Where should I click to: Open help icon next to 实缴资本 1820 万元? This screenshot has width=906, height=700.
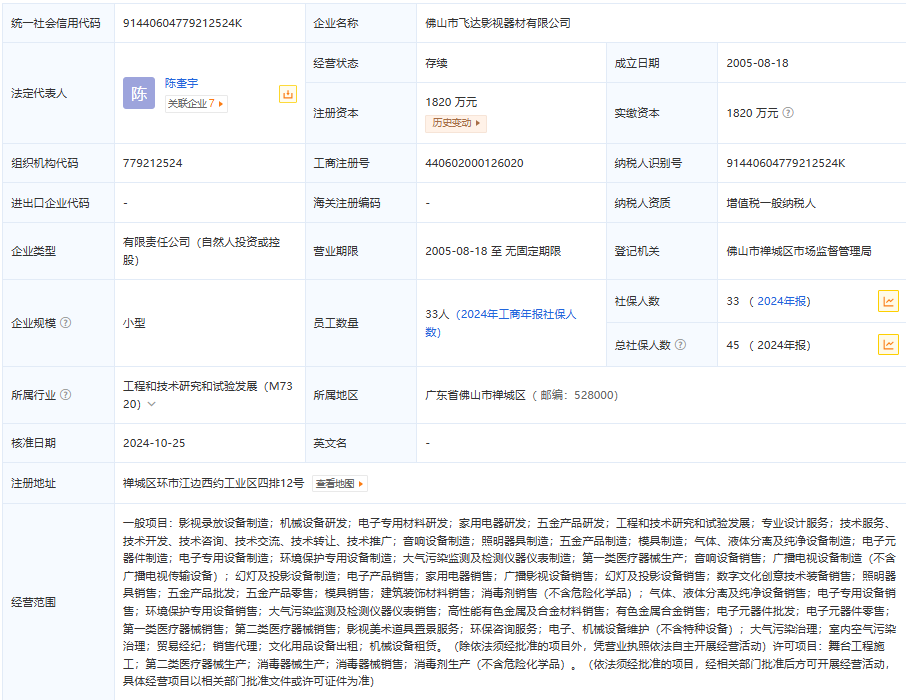[x=788, y=113]
